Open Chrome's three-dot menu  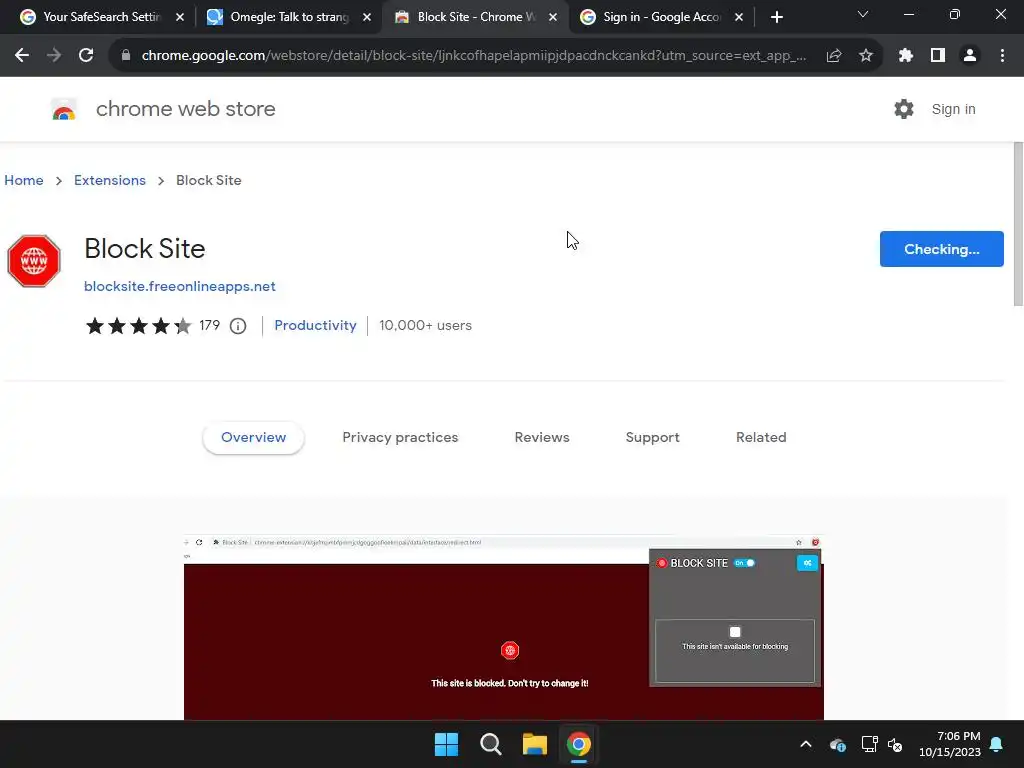click(x=1002, y=56)
